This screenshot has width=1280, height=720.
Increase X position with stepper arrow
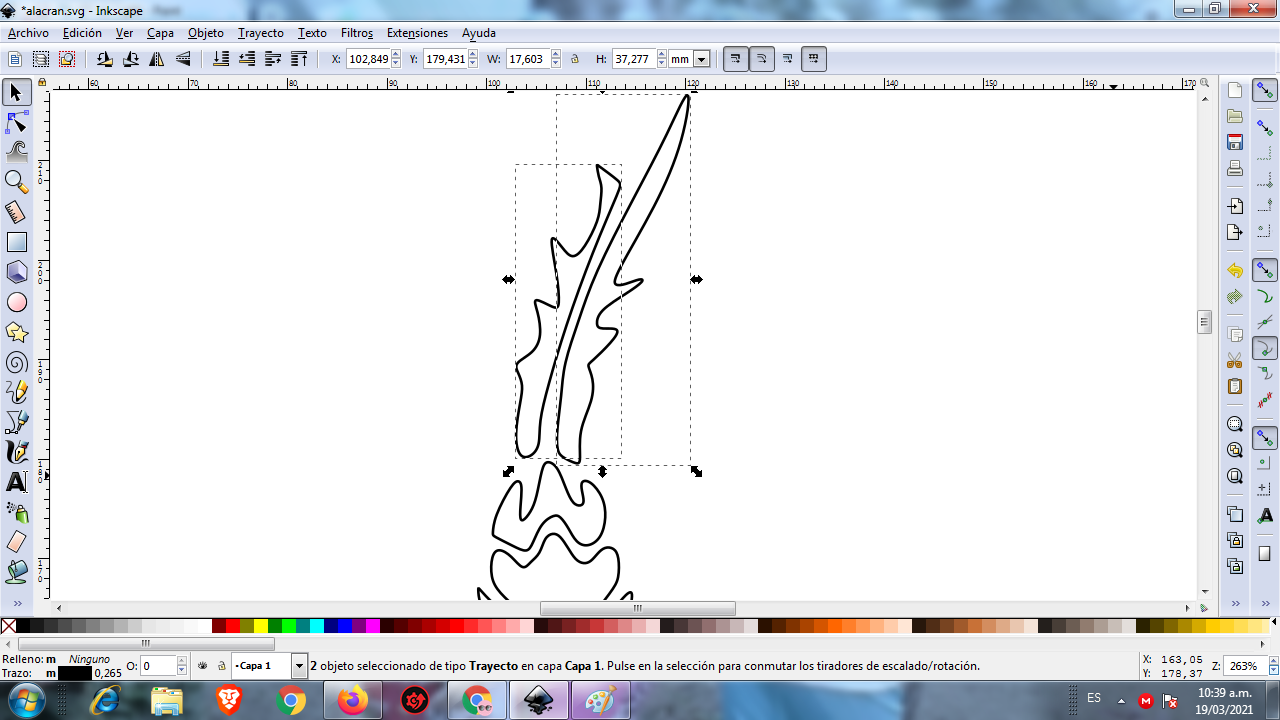coord(396,55)
